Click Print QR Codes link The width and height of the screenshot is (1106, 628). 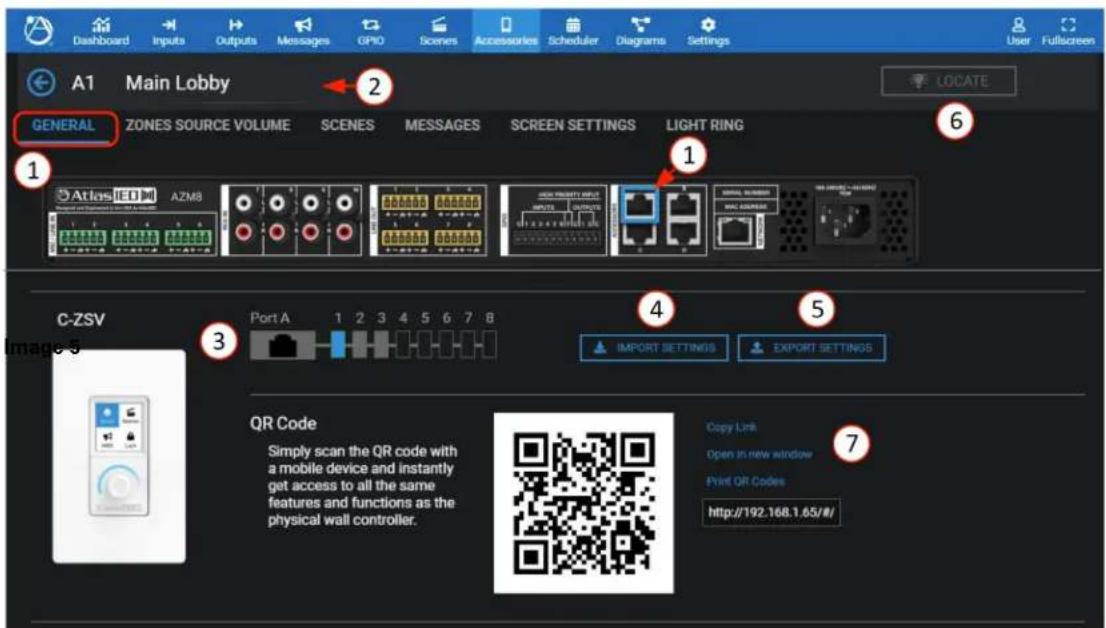[746, 481]
